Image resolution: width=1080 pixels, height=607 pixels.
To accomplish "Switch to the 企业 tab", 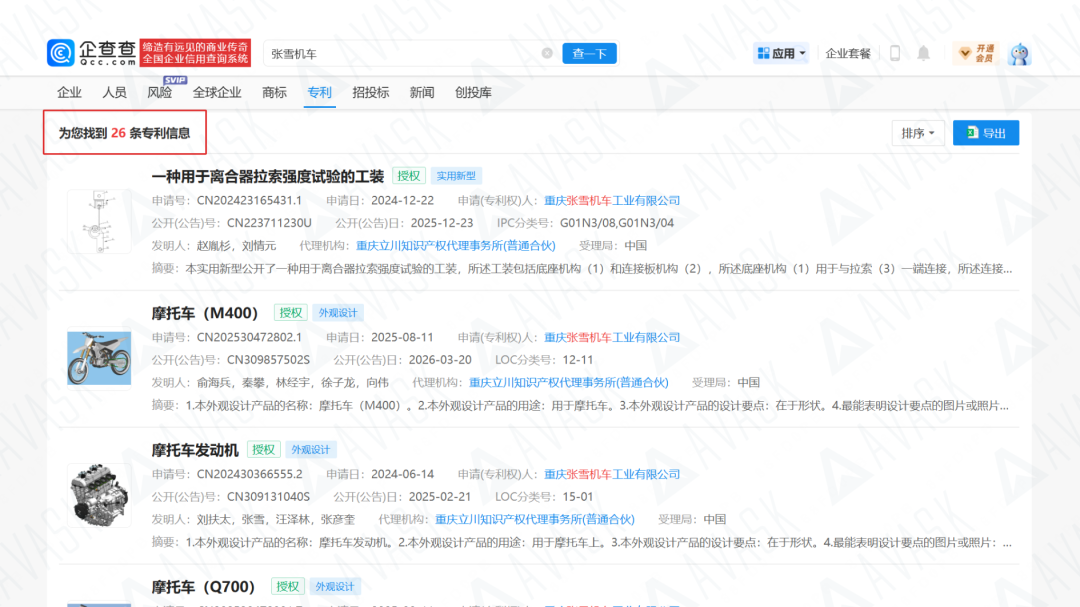I will pyautogui.click(x=69, y=92).
